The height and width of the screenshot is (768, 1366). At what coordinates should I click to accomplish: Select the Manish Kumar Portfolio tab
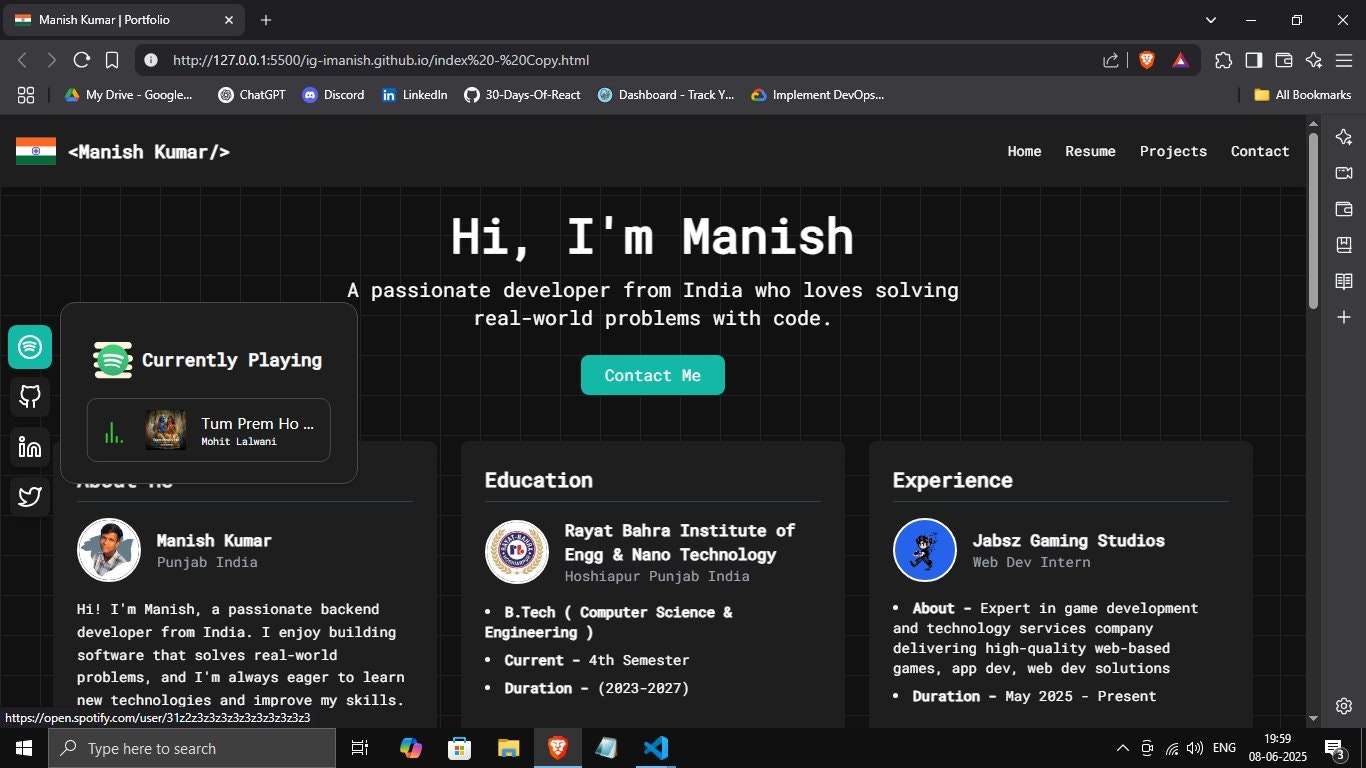124,20
